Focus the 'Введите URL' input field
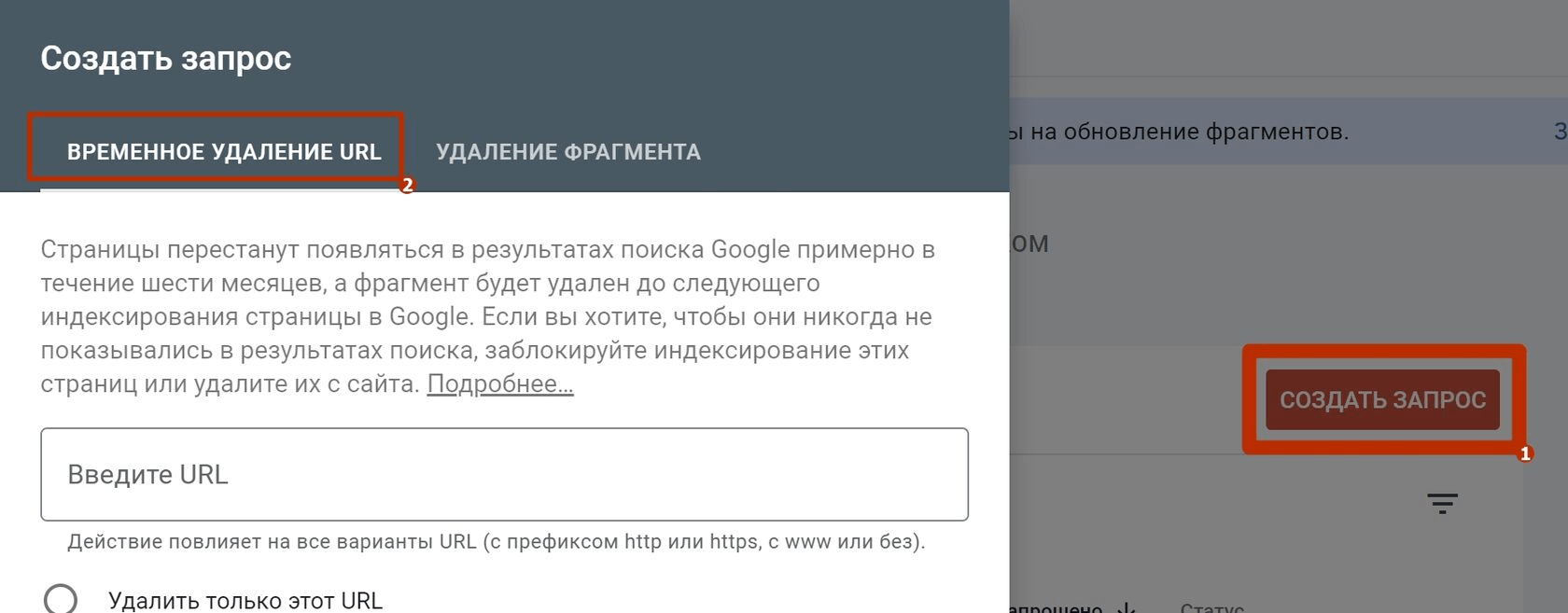 pyautogui.click(x=504, y=474)
